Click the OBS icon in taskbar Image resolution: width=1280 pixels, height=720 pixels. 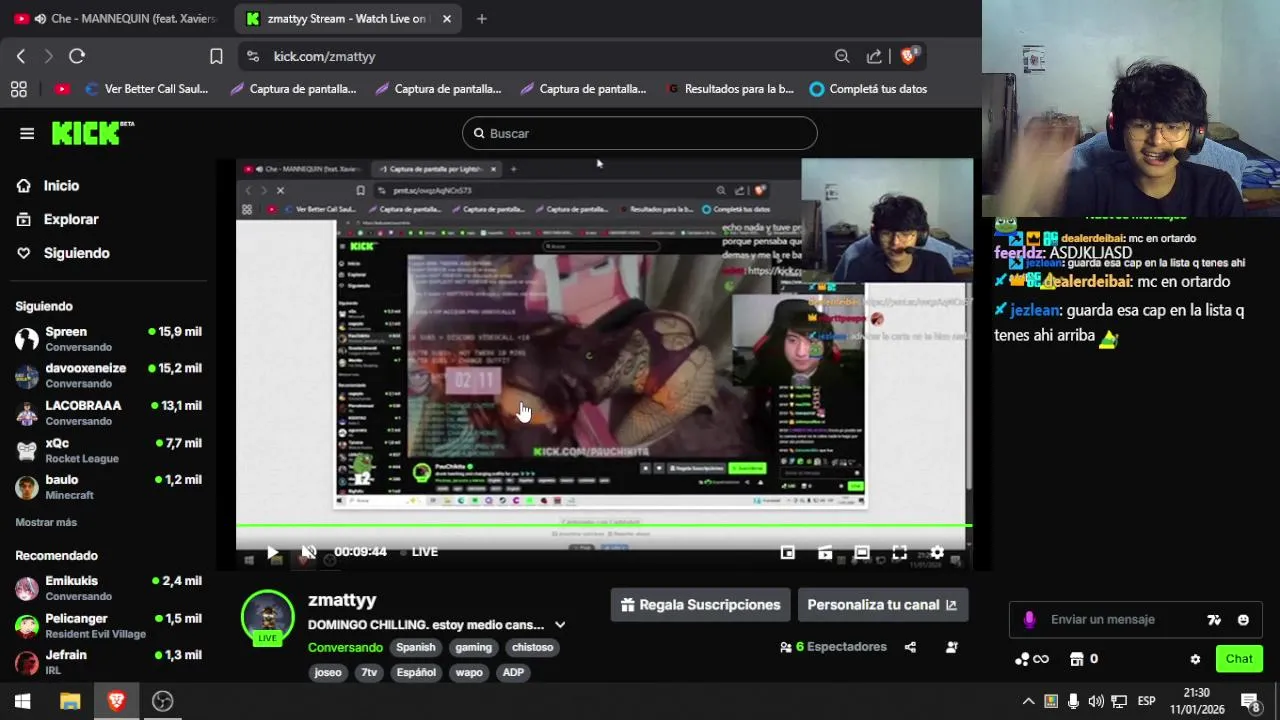[162, 701]
